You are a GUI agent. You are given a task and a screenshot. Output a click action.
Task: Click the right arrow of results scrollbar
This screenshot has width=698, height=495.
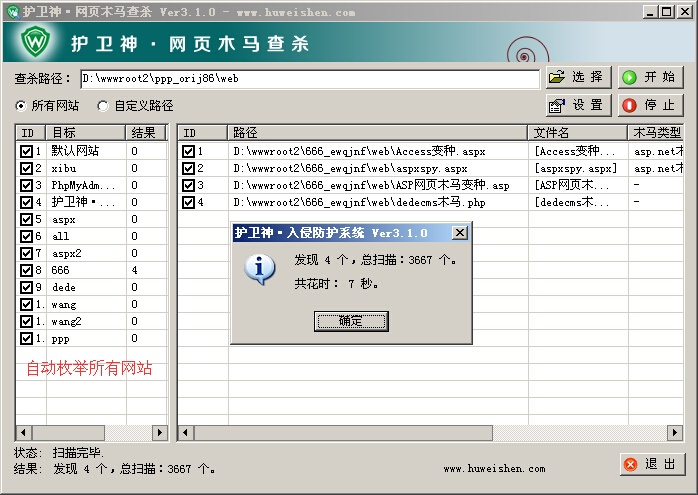(675, 432)
